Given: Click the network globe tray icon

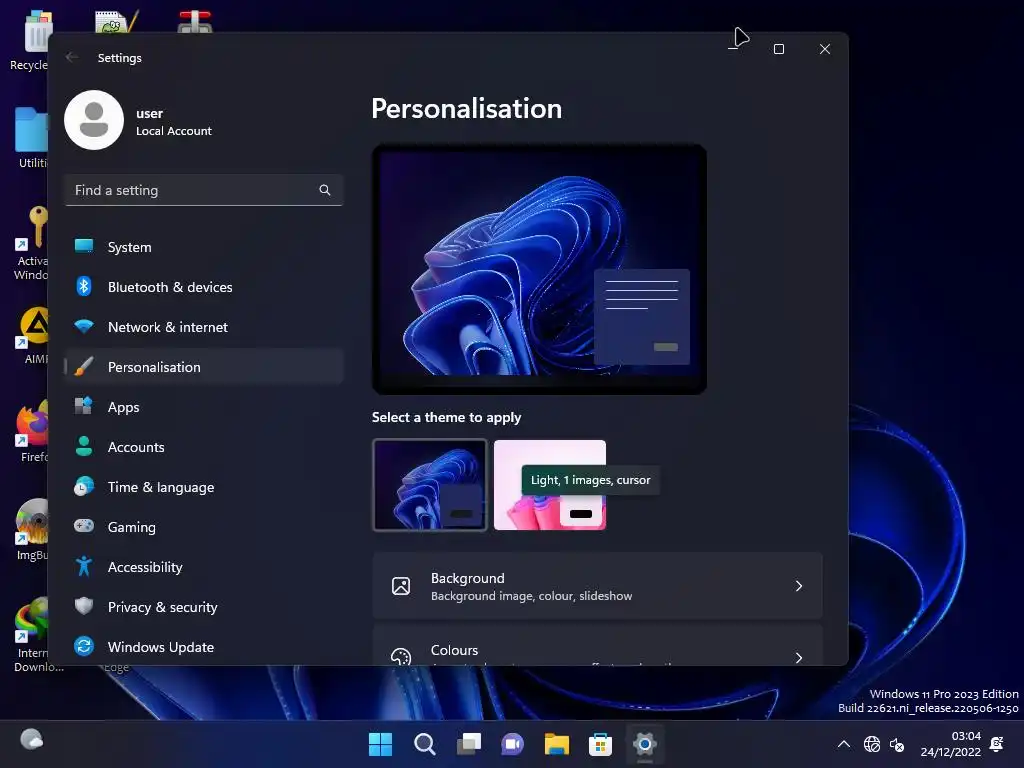Looking at the screenshot, I should (872, 744).
